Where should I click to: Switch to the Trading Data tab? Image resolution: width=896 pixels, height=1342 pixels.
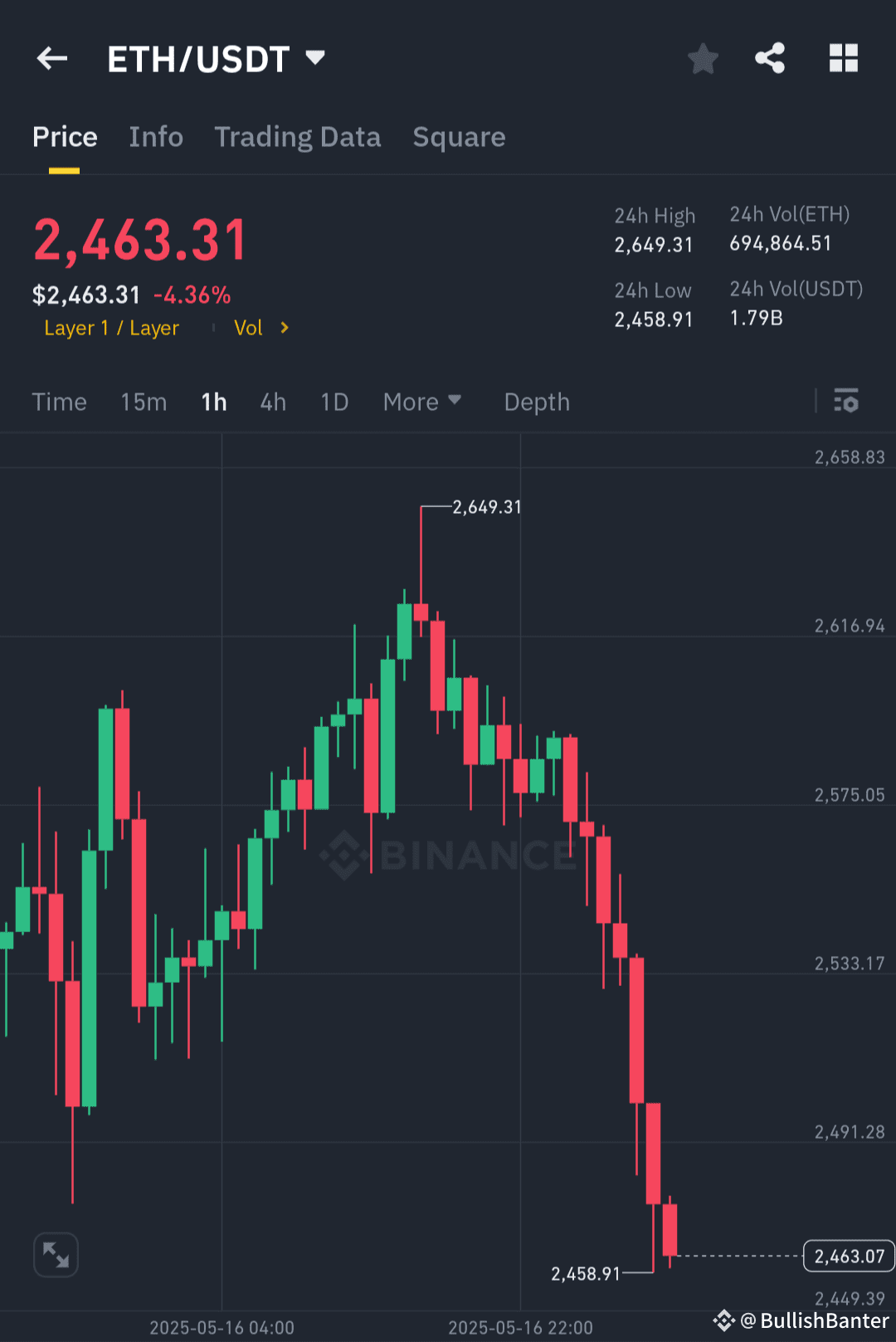[298, 137]
